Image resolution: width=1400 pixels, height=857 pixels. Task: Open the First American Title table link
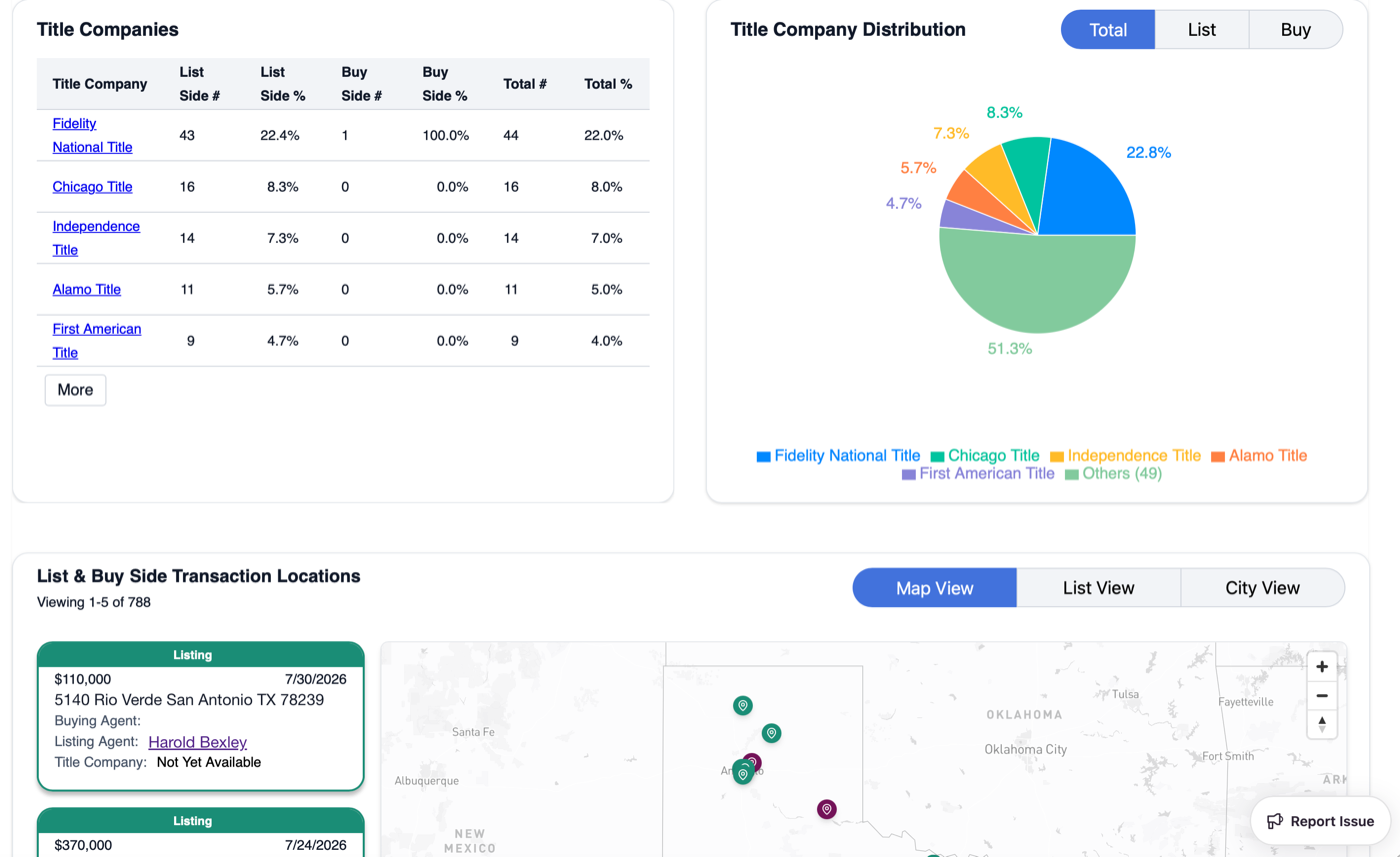(x=97, y=341)
